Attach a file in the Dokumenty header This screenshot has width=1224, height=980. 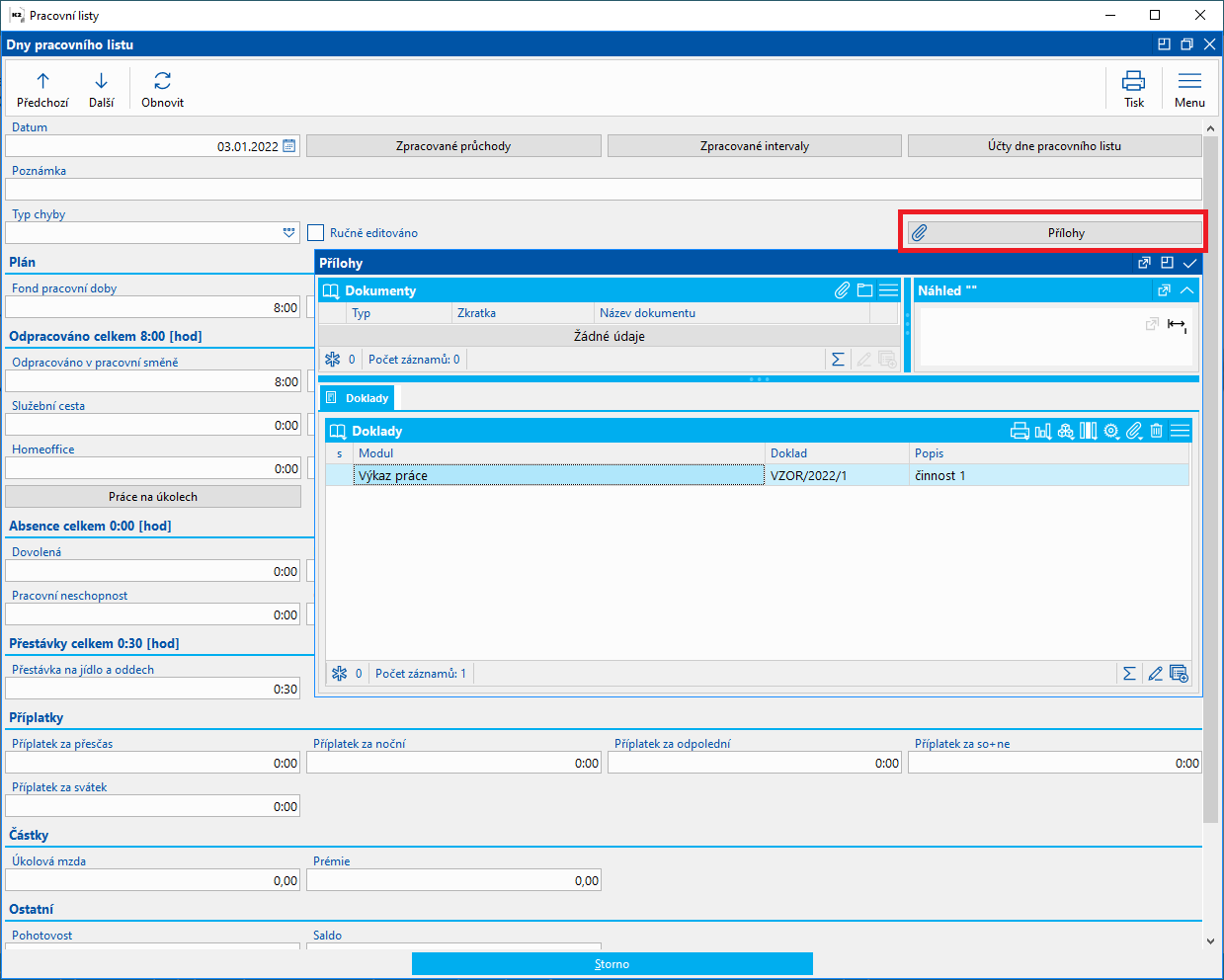pyautogui.click(x=842, y=290)
